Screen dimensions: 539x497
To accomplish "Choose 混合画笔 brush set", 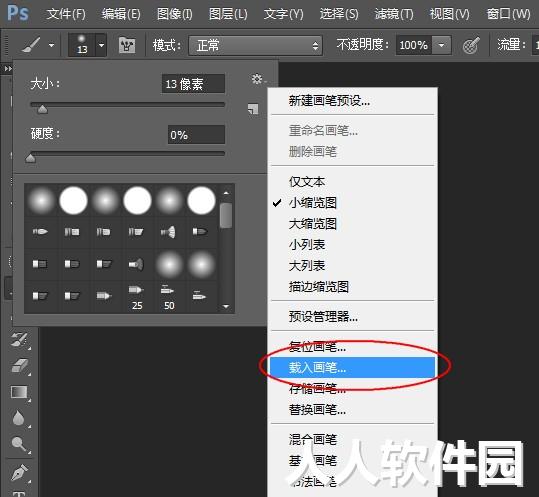I will point(353,440).
